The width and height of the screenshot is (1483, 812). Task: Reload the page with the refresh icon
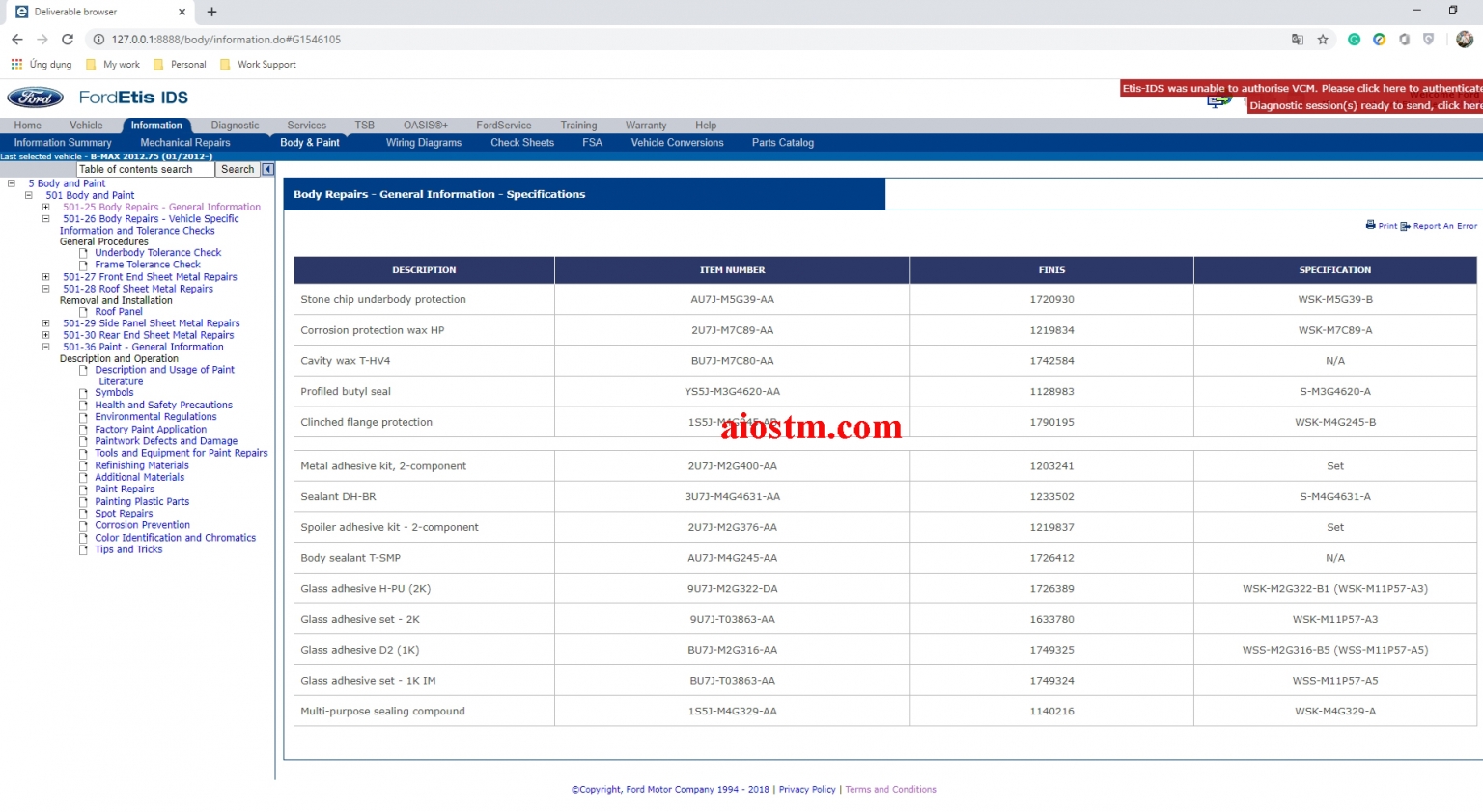coord(68,40)
